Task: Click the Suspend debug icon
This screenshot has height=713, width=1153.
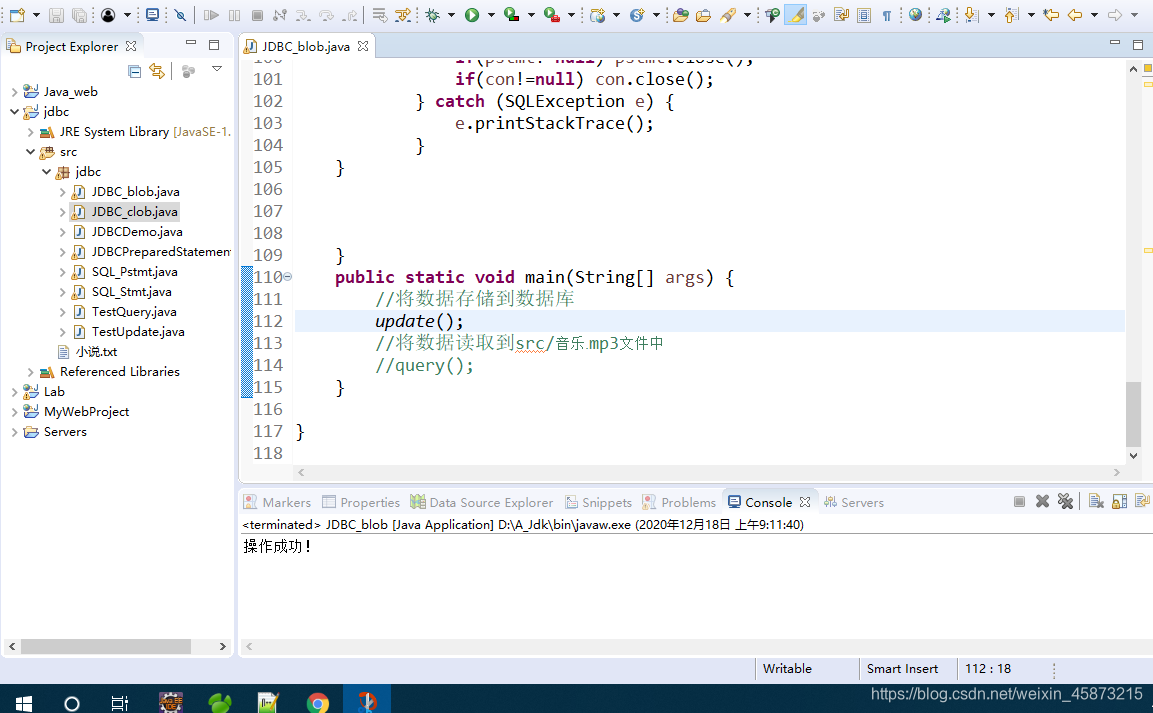Action: (x=235, y=15)
